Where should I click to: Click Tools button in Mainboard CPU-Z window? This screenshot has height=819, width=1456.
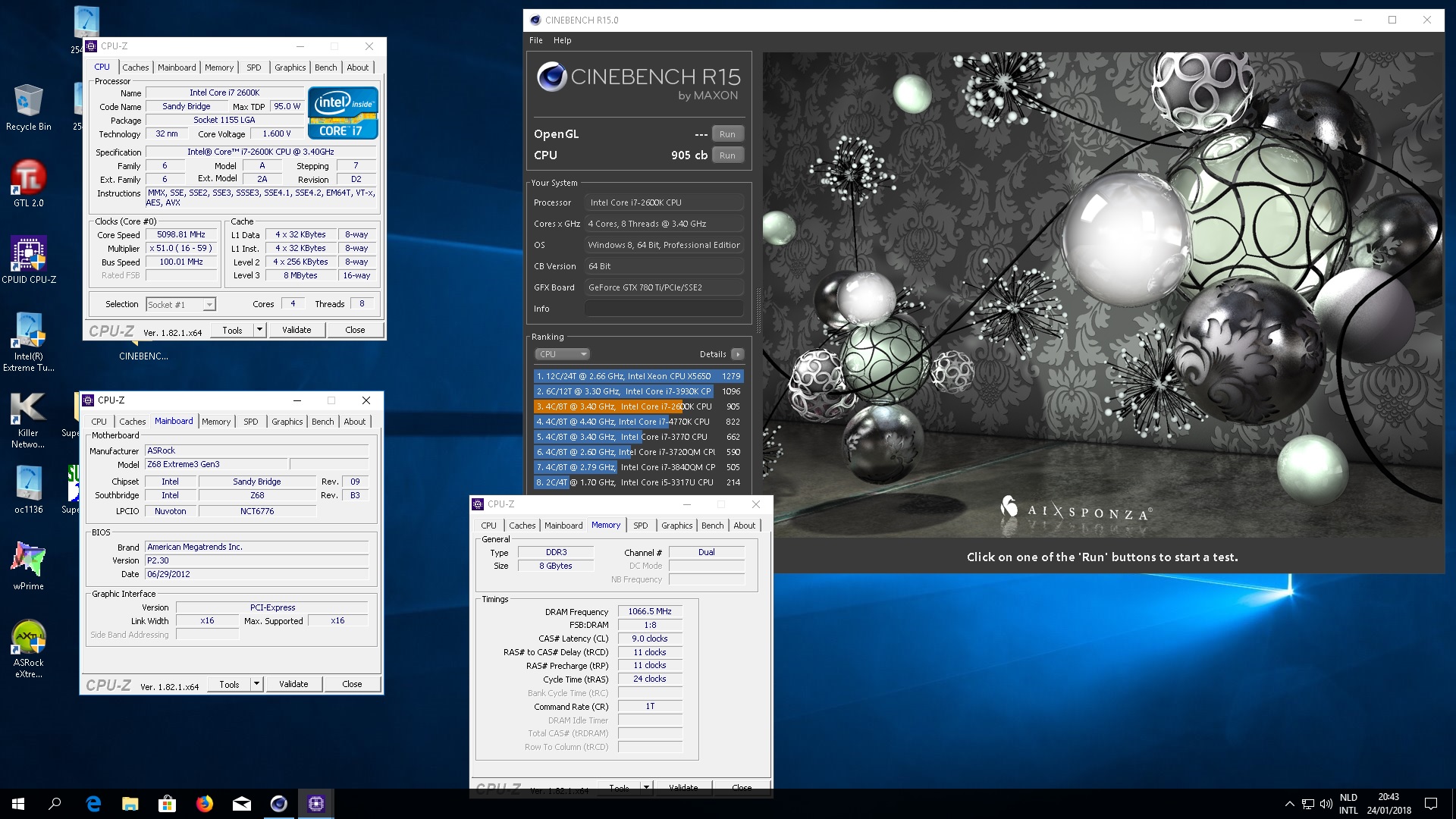[x=229, y=684]
